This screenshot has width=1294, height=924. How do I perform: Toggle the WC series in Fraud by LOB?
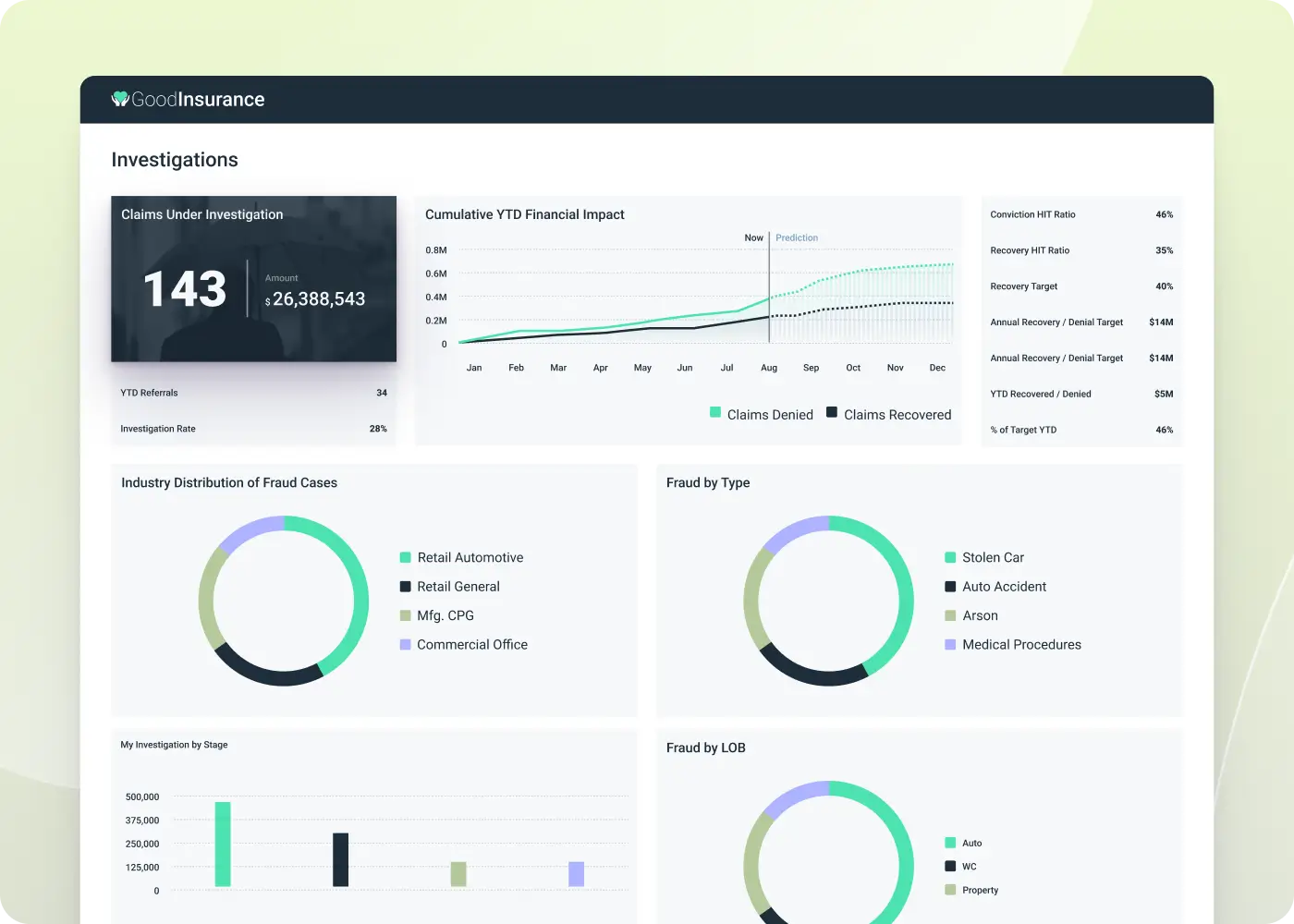click(949, 866)
